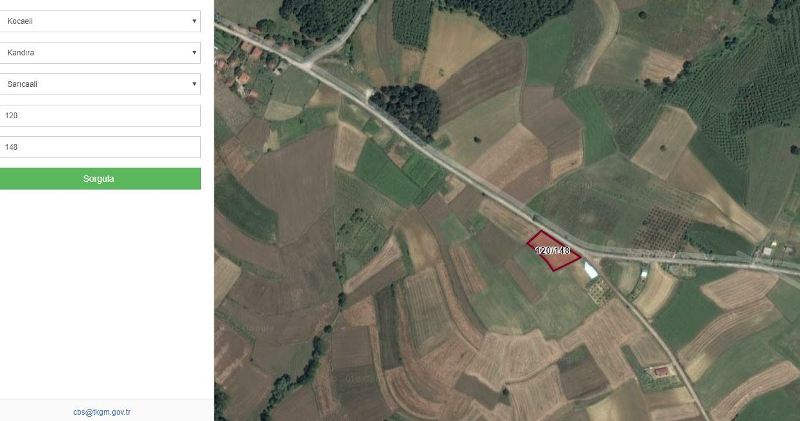Select the red highlighted parcel on the map
Viewport: 800px width, 421px height.
point(553,250)
